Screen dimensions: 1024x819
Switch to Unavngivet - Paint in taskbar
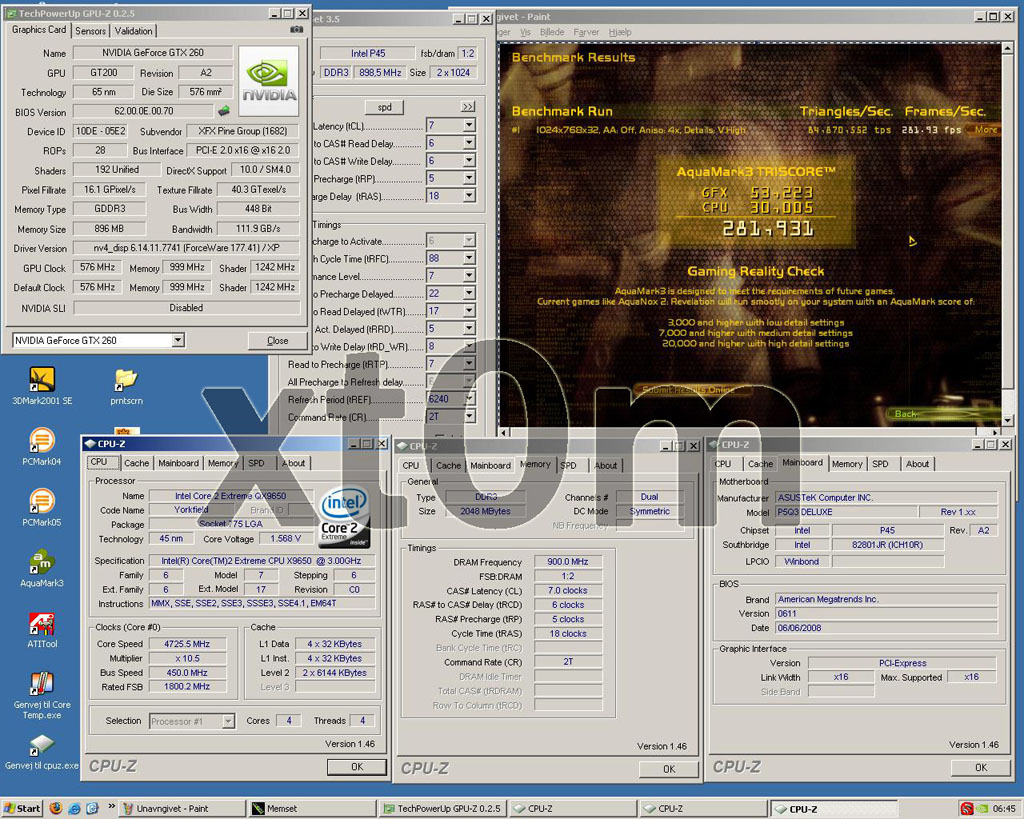182,809
